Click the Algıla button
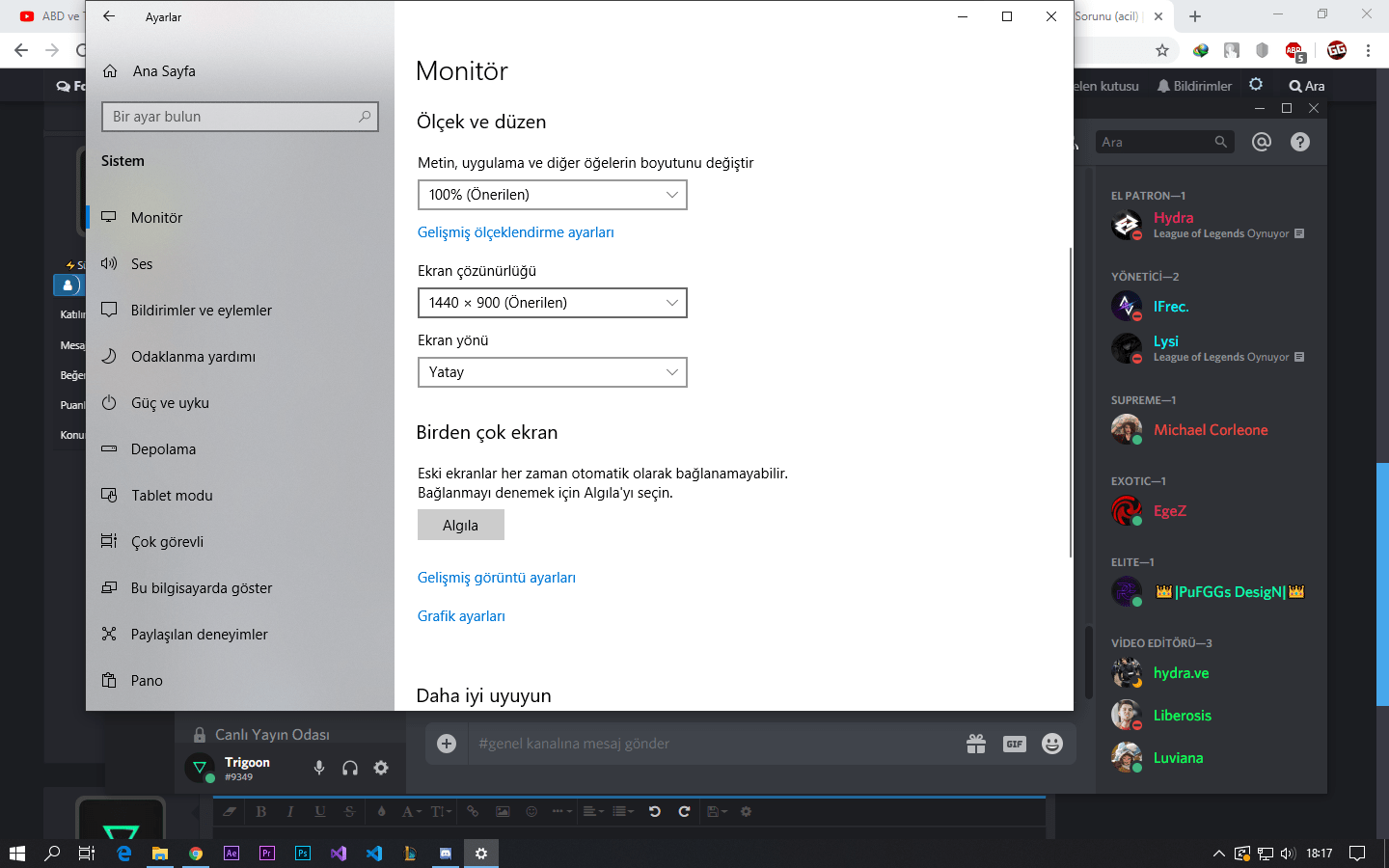The width and height of the screenshot is (1389, 868). (x=460, y=525)
